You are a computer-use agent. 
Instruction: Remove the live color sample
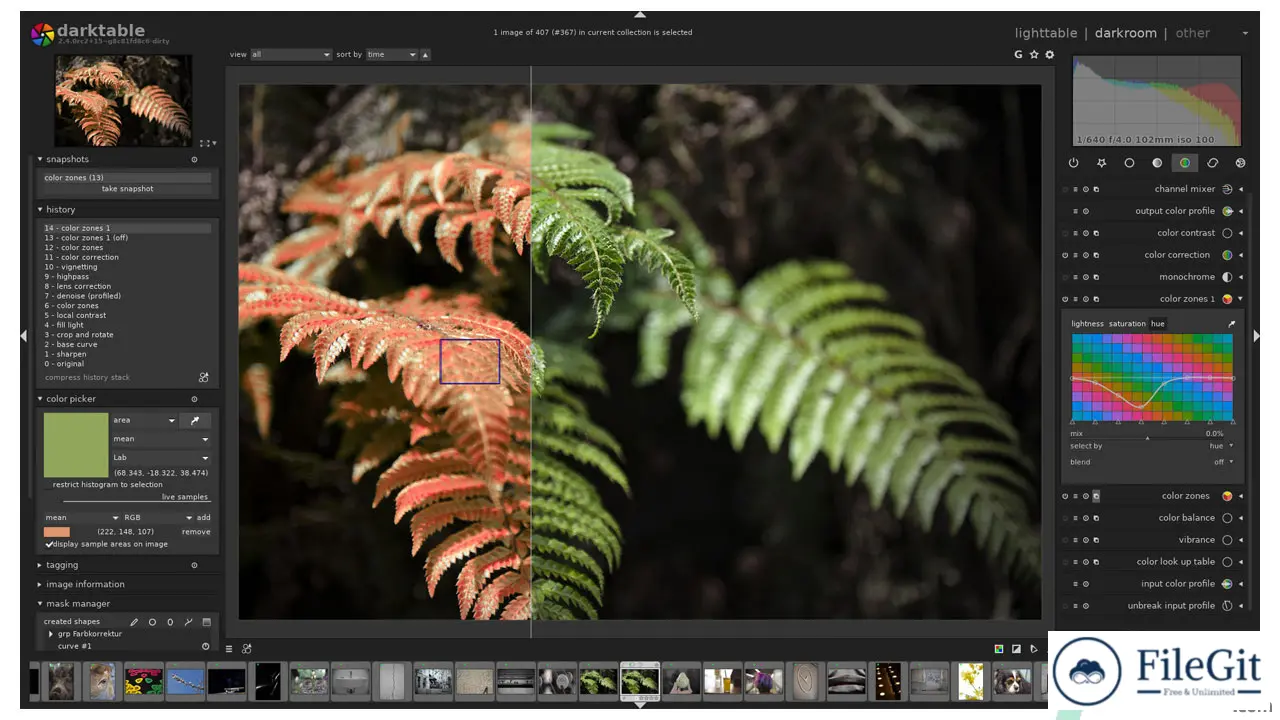pyautogui.click(x=196, y=532)
